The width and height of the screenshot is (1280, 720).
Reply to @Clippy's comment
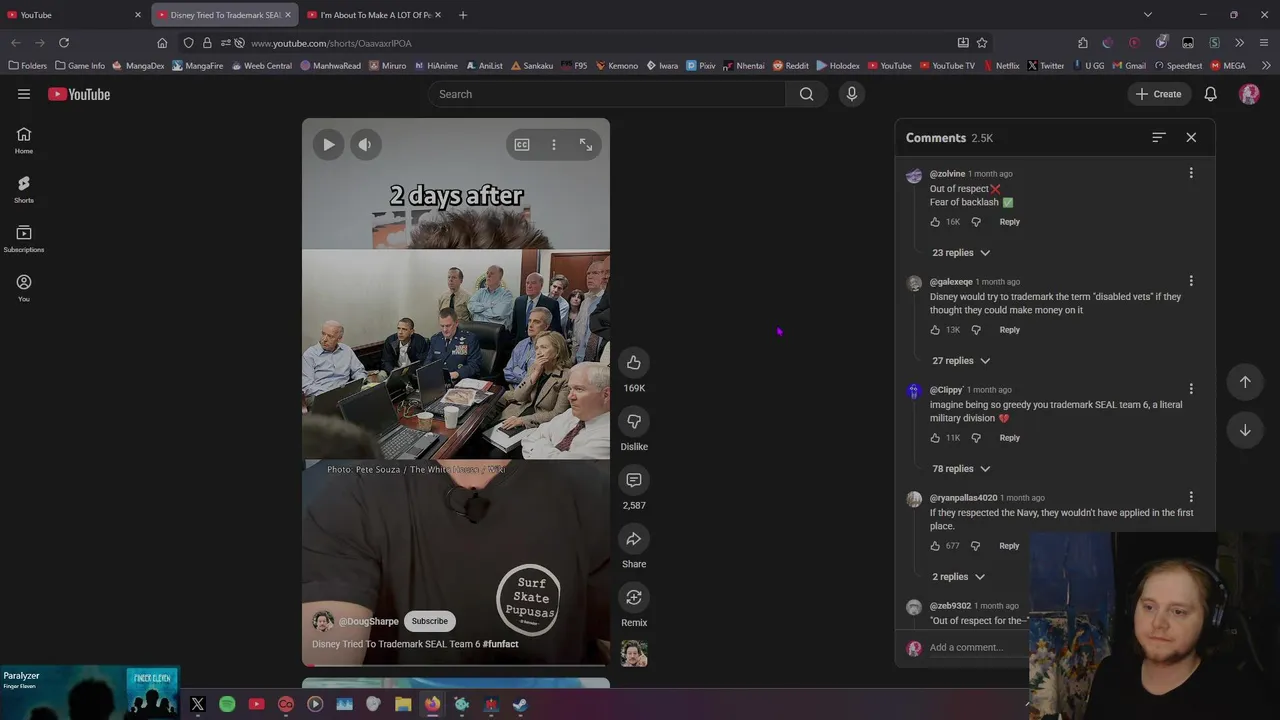1010,438
